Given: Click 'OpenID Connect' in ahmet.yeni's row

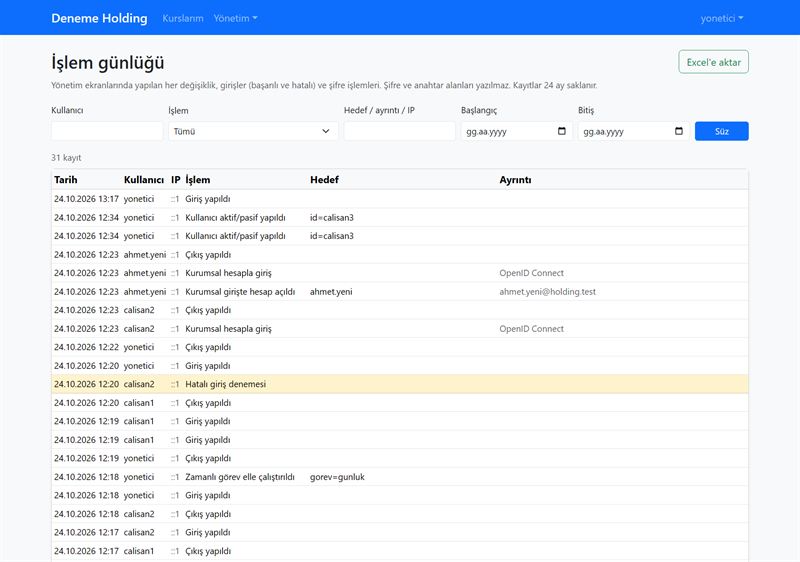Looking at the screenshot, I should pos(532,273).
